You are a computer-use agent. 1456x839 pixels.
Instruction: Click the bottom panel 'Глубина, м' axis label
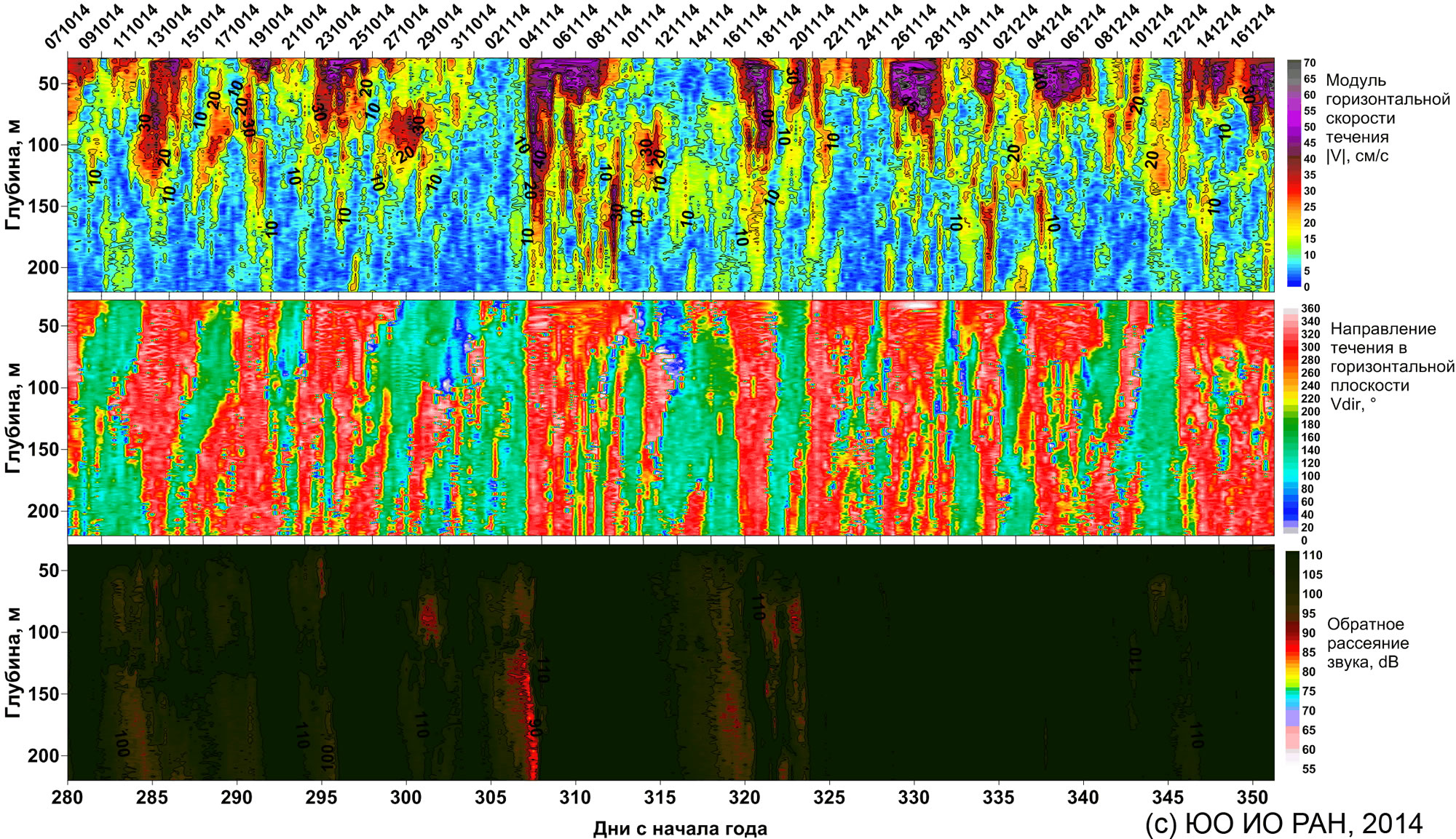point(12,662)
